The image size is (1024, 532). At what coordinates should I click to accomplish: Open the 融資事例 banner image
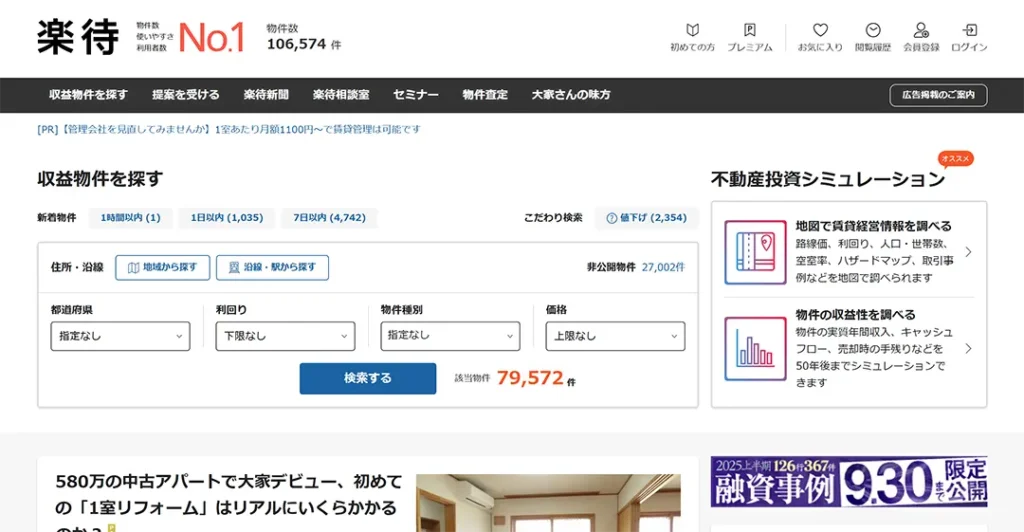tap(849, 482)
